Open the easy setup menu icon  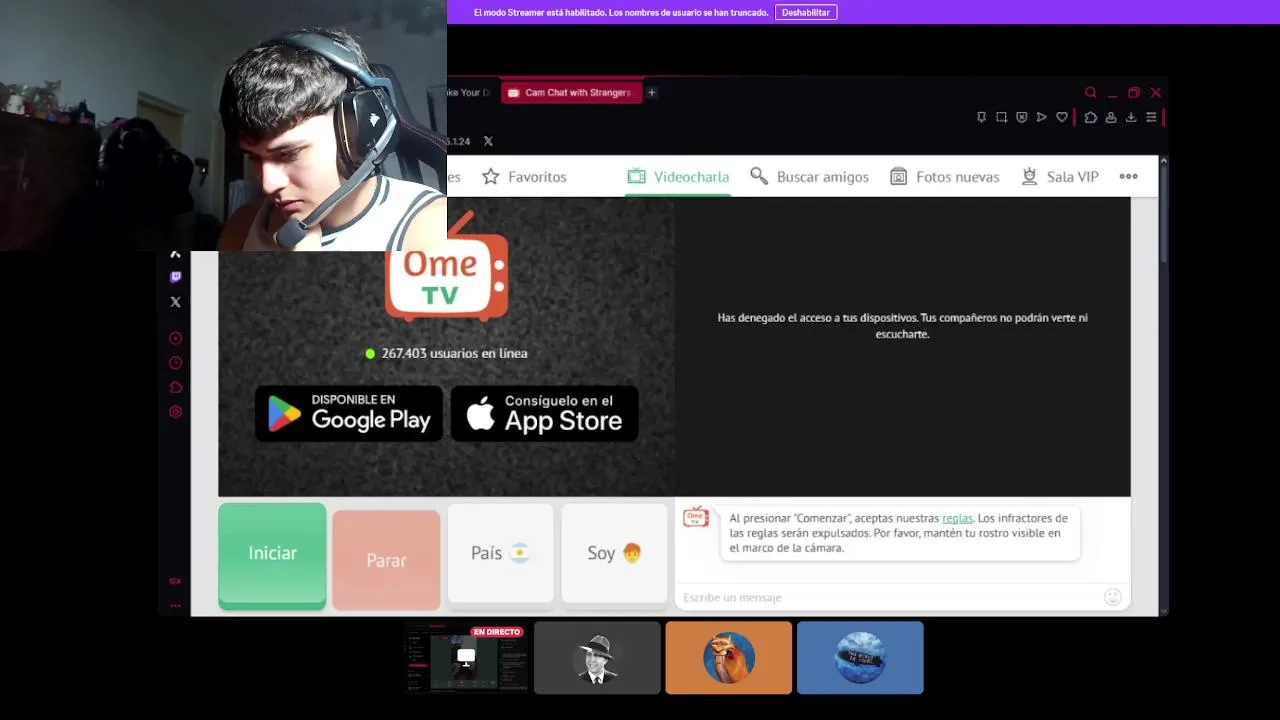pos(1151,117)
